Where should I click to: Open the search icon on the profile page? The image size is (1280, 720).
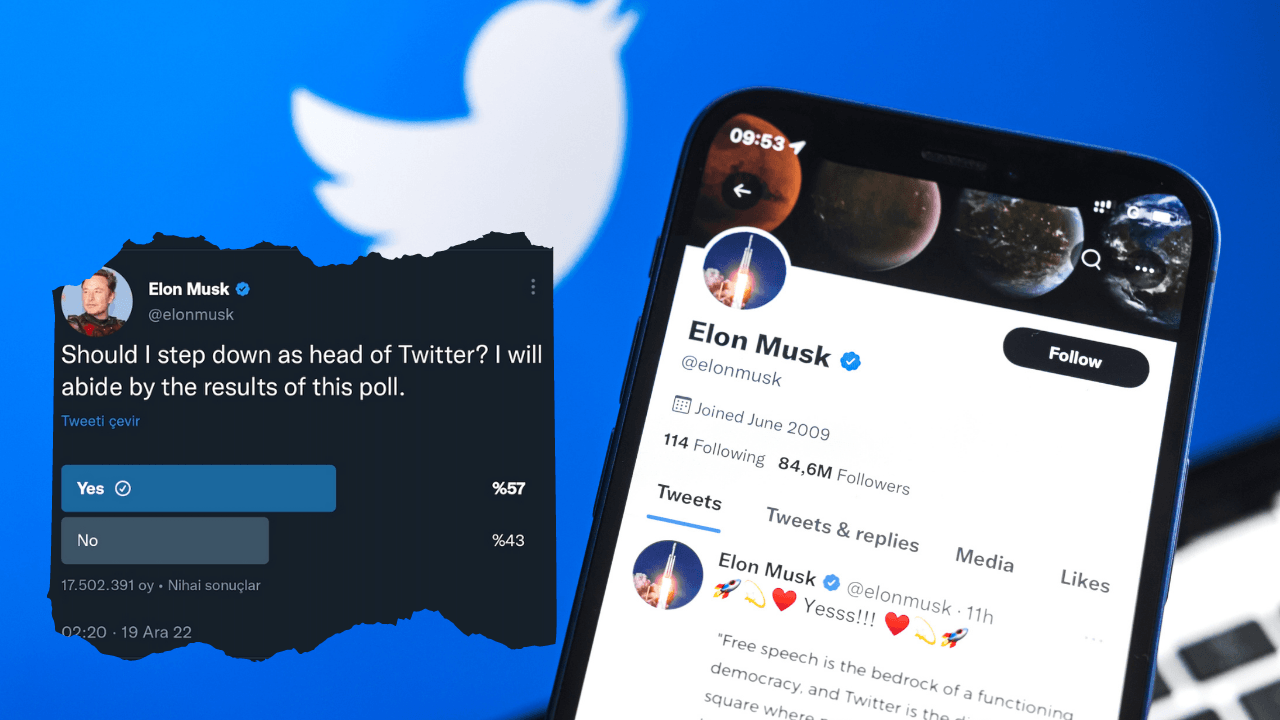coord(1091,259)
